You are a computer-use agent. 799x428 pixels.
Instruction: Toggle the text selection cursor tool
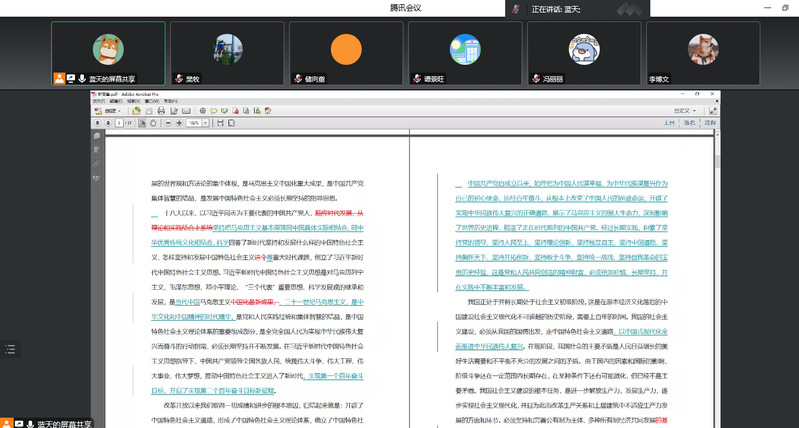tap(142, 123)
